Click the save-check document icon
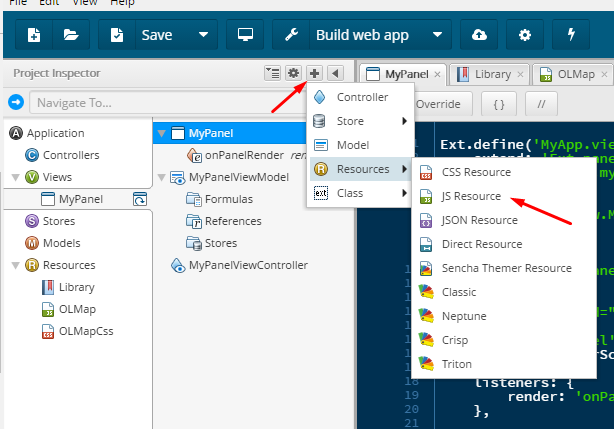The image size is (614, 429). coord(117,35)
